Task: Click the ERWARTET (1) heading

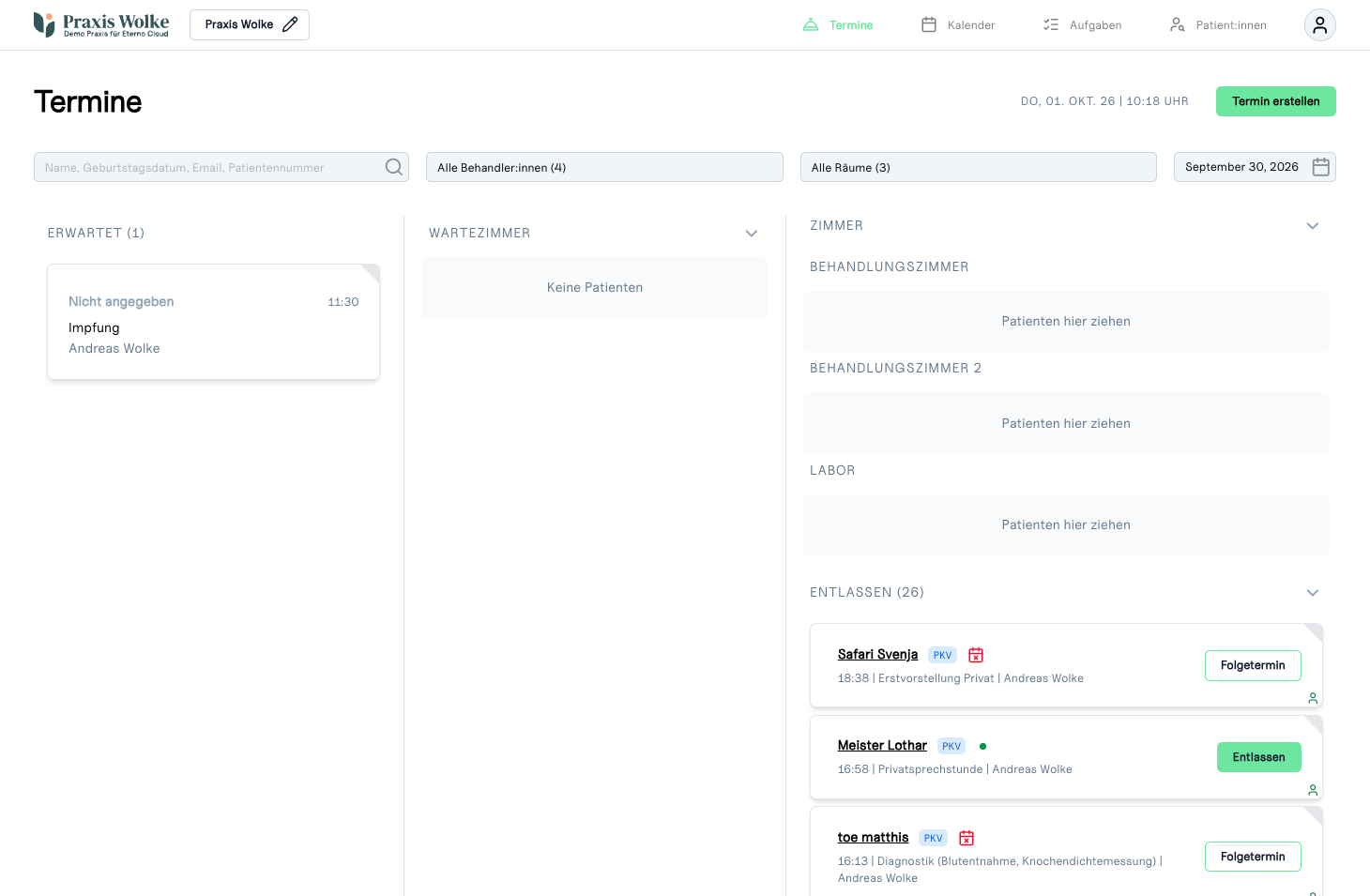Action: pyautogui.click(x=96, y=233)
